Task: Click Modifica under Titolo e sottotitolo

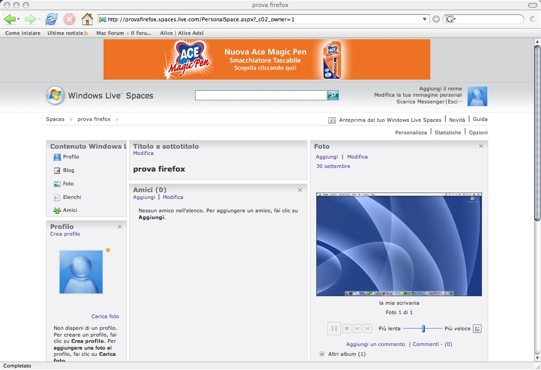Action: coord(144,153)
